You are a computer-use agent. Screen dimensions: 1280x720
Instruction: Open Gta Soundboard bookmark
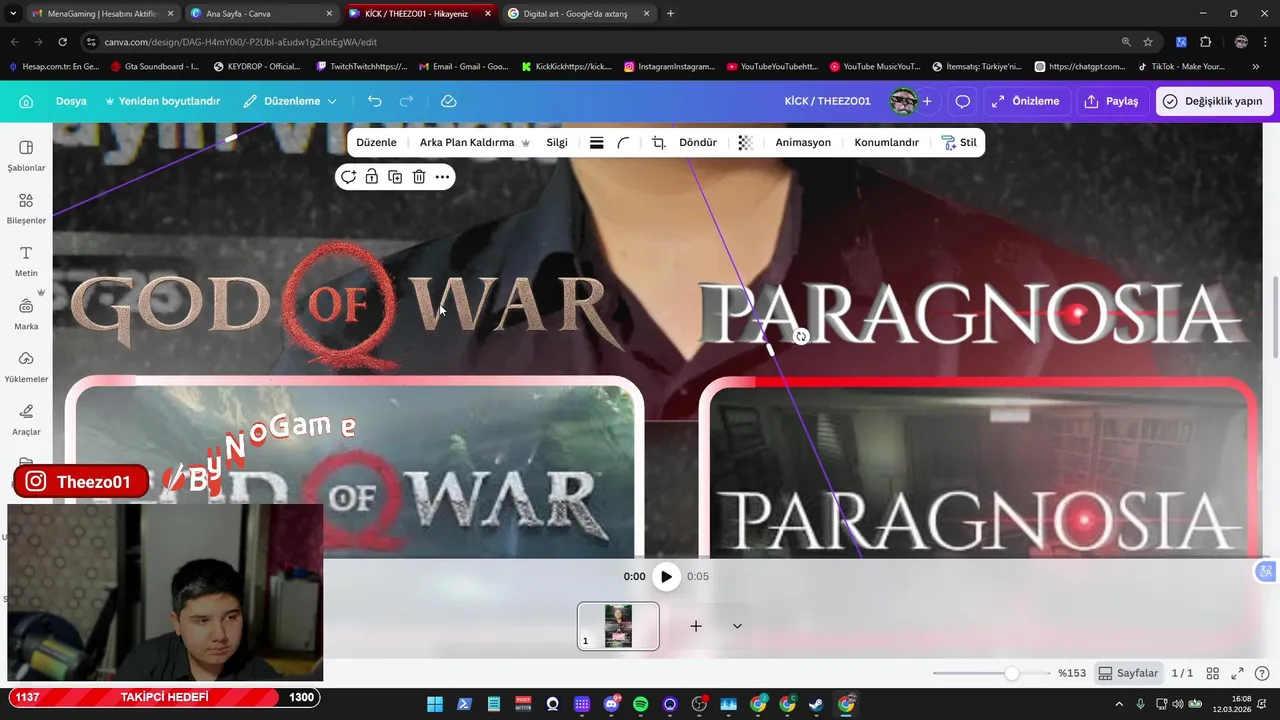[154, 67]
